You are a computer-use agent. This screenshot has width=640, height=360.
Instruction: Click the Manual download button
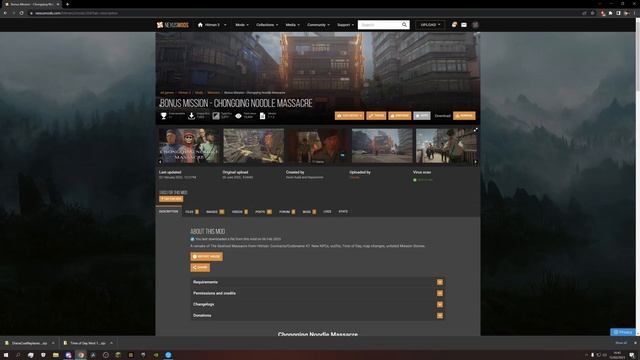coord(464,116)
